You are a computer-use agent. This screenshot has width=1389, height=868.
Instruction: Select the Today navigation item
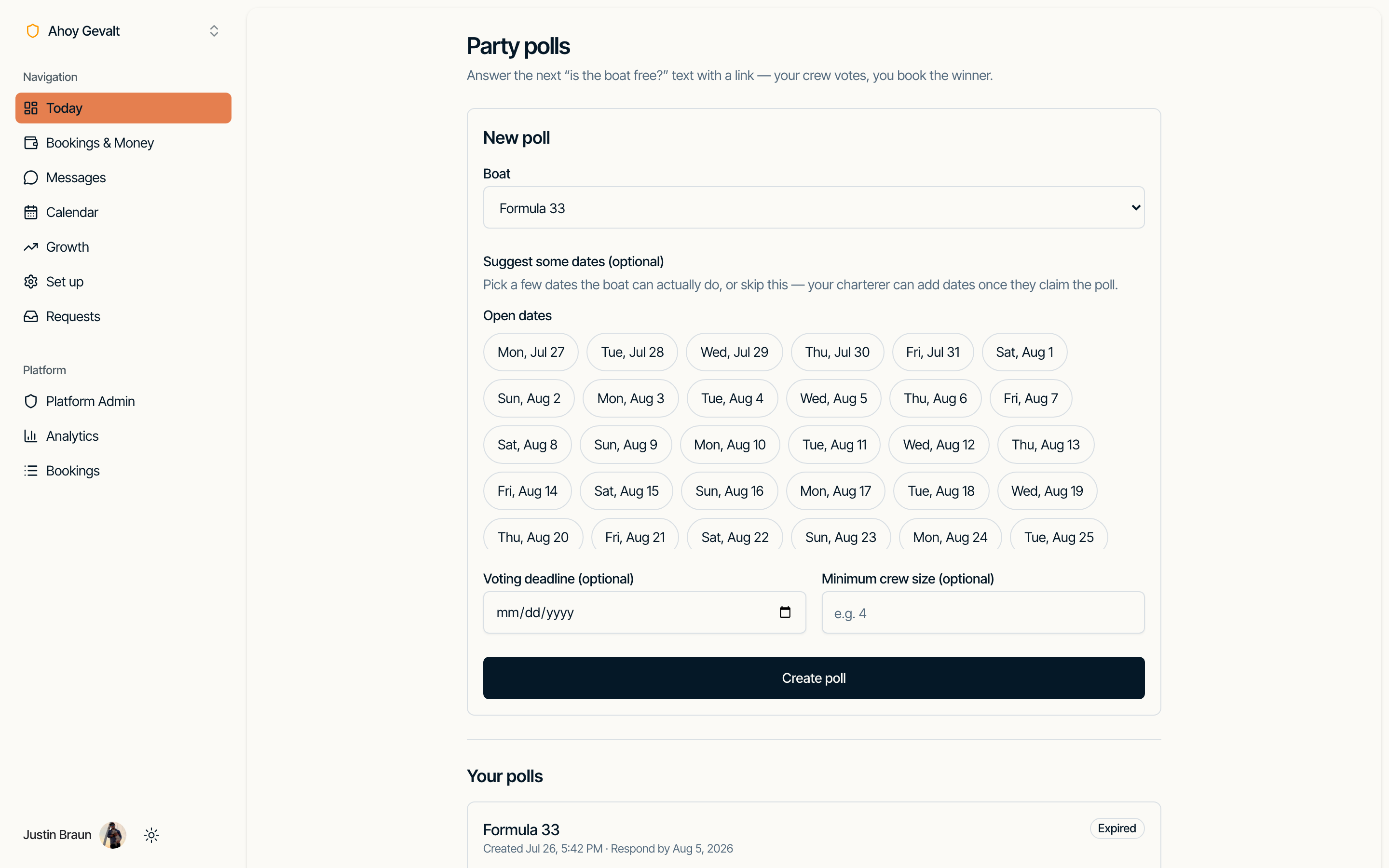pyautogui.click(x=123, y=108)
